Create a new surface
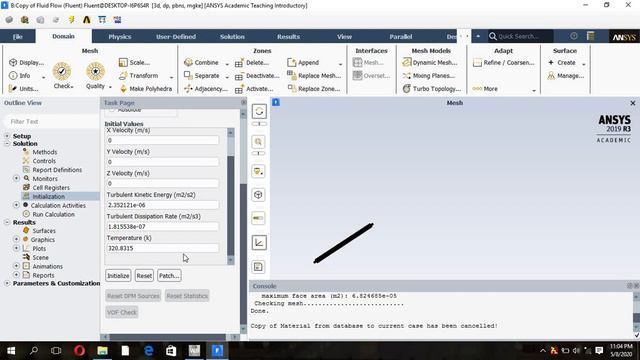Screen dimensions: 640x360 click(562, 62)
